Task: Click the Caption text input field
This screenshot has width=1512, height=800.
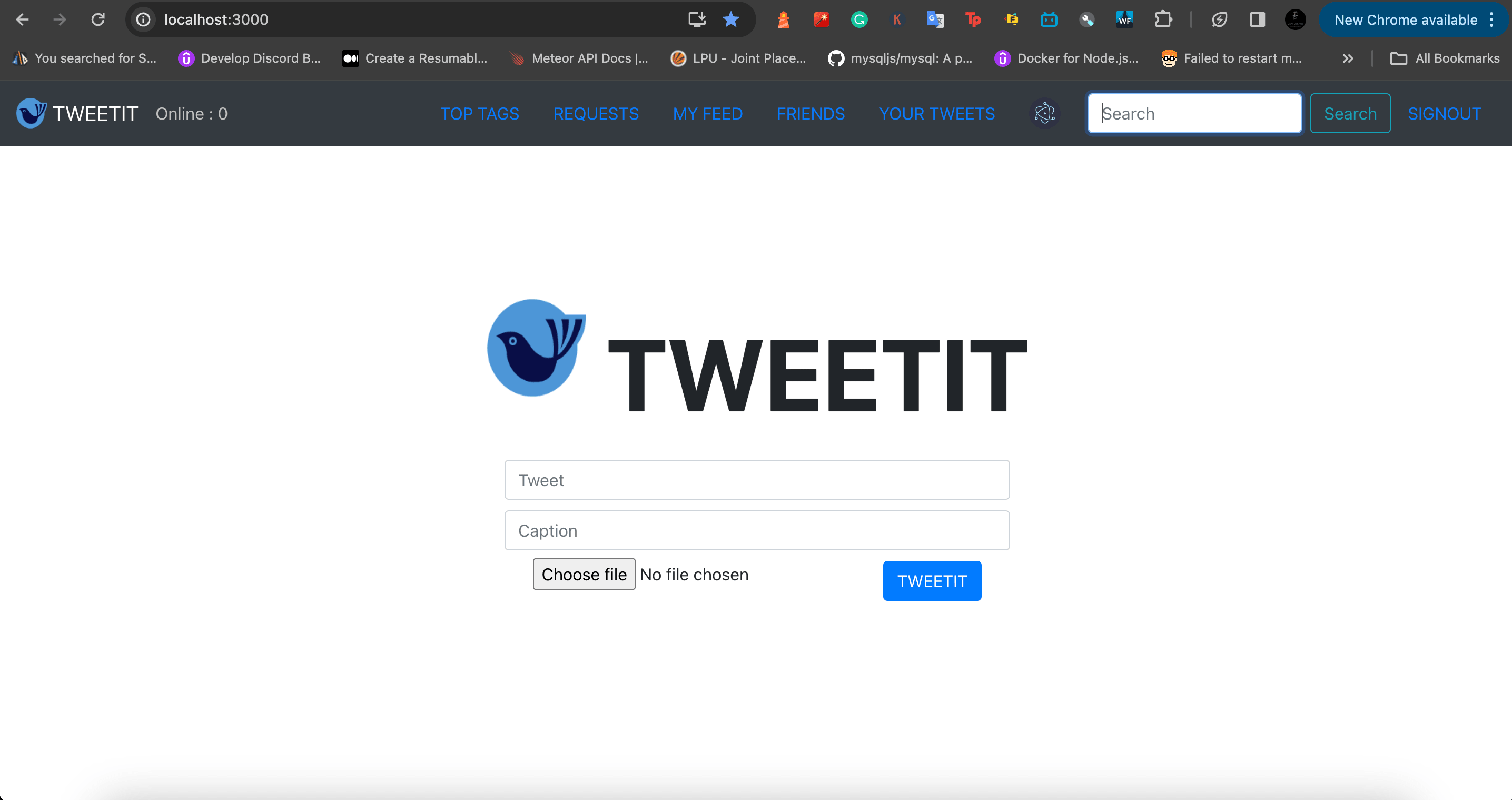Action: [x=756, y=530]
